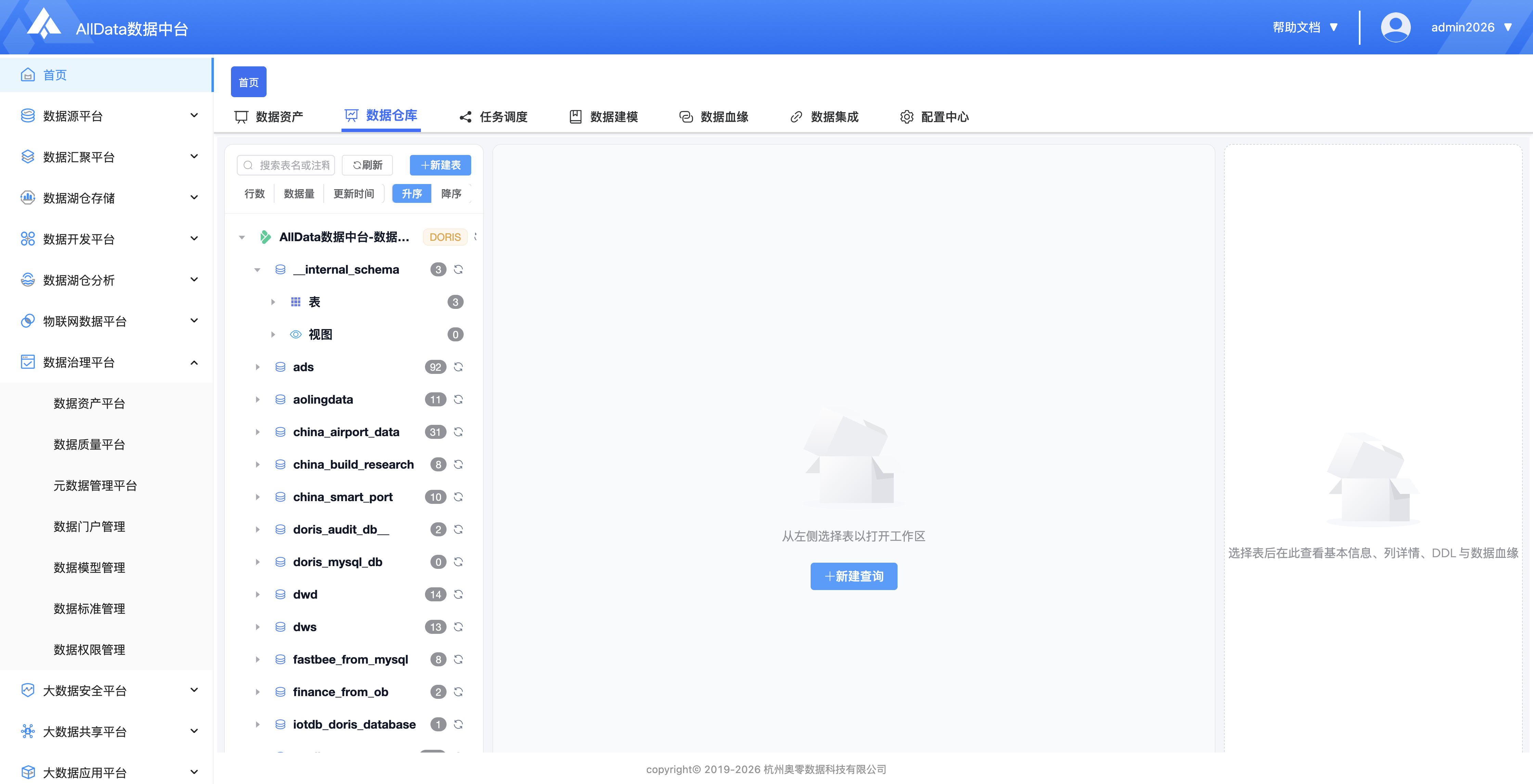This screenshot has height=784, width=1533.
Task: Expand the dwd database node
Action: pos(257,595)
